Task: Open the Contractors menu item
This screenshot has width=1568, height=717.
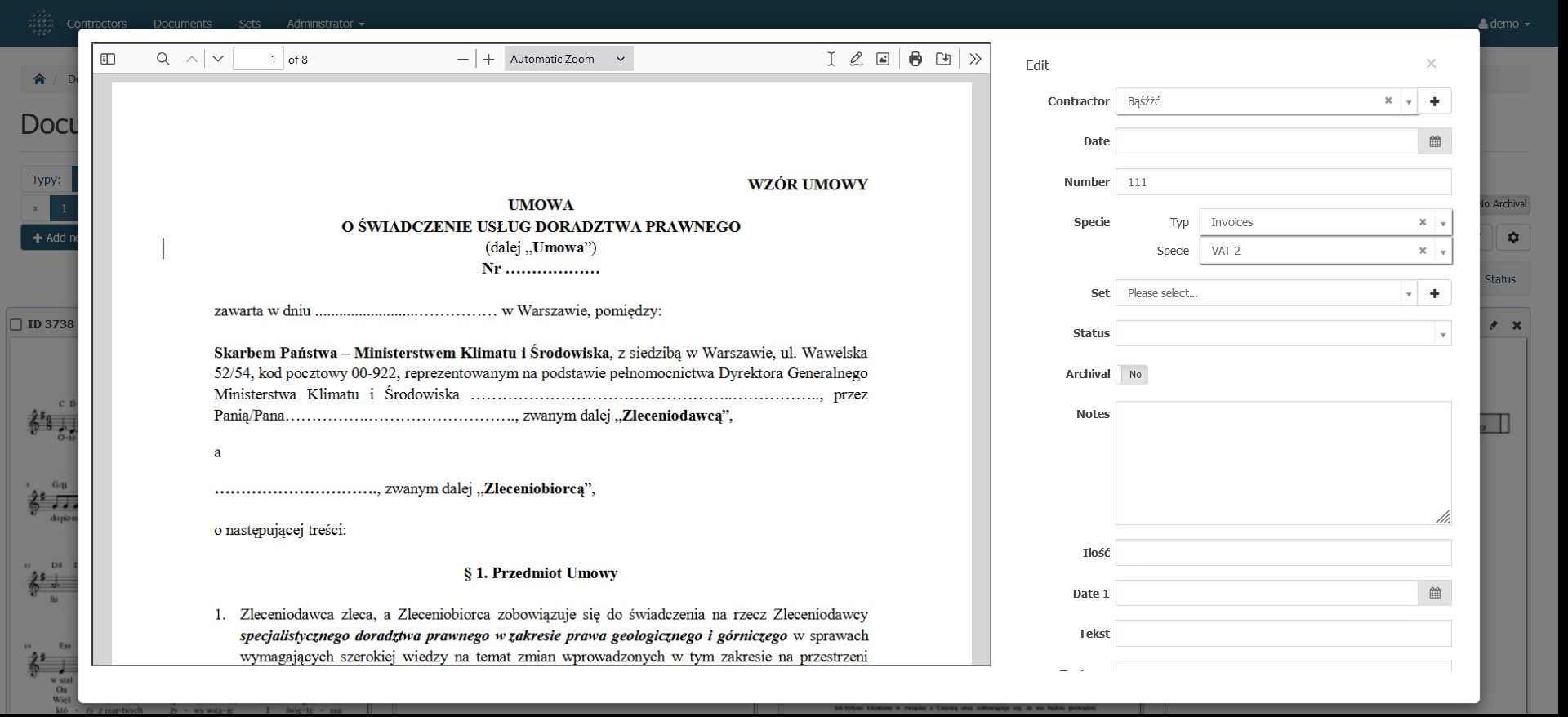Action: pyautogui.click(x=96, y=24)
